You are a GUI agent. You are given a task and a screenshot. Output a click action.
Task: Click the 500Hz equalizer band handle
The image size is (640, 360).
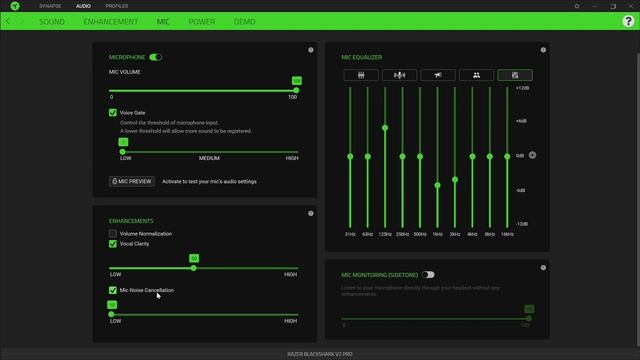click(x=420, y=157)
